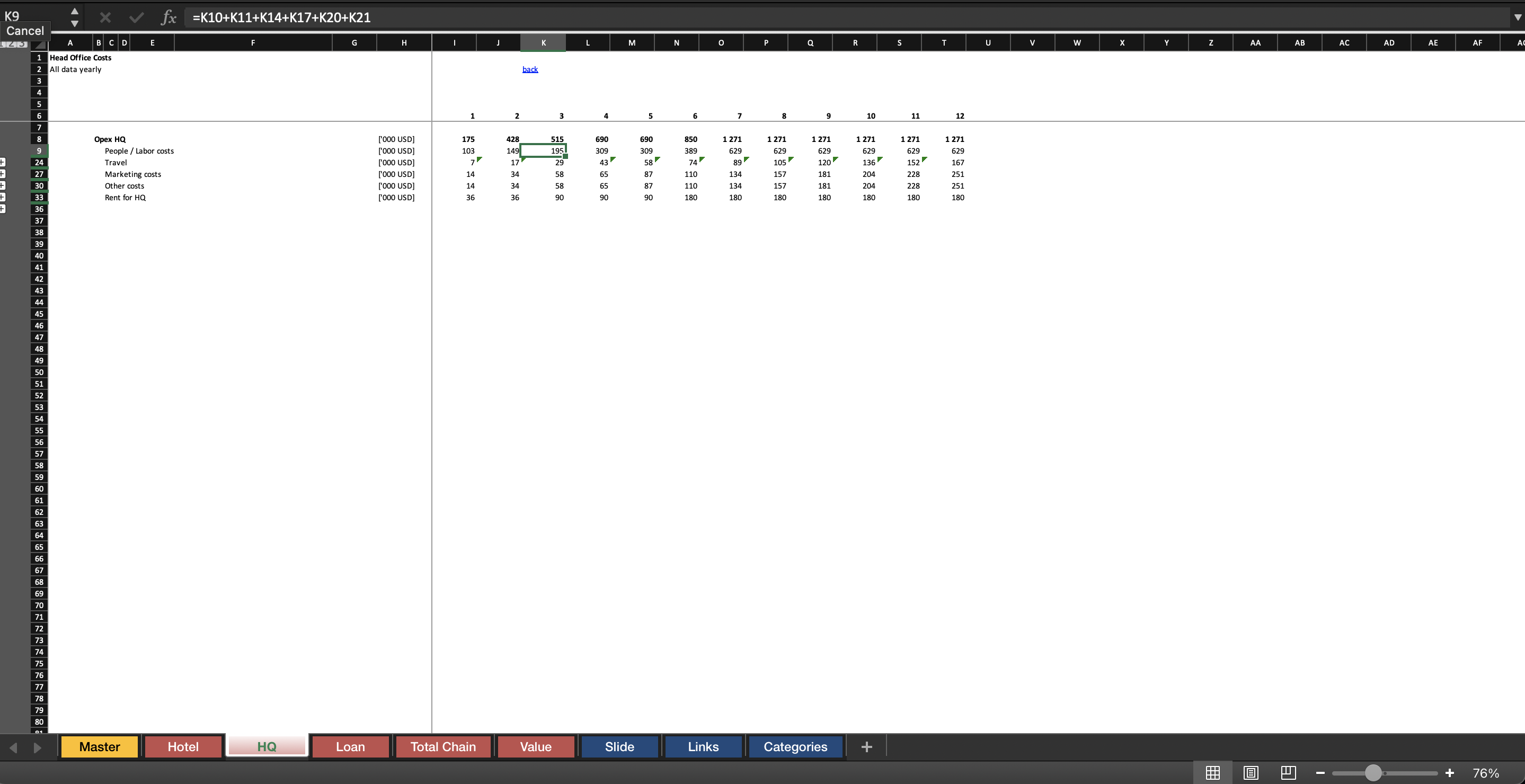1525x784 pixels.
Task: Click the 'Marketing costs' row label
Action: 132,174
